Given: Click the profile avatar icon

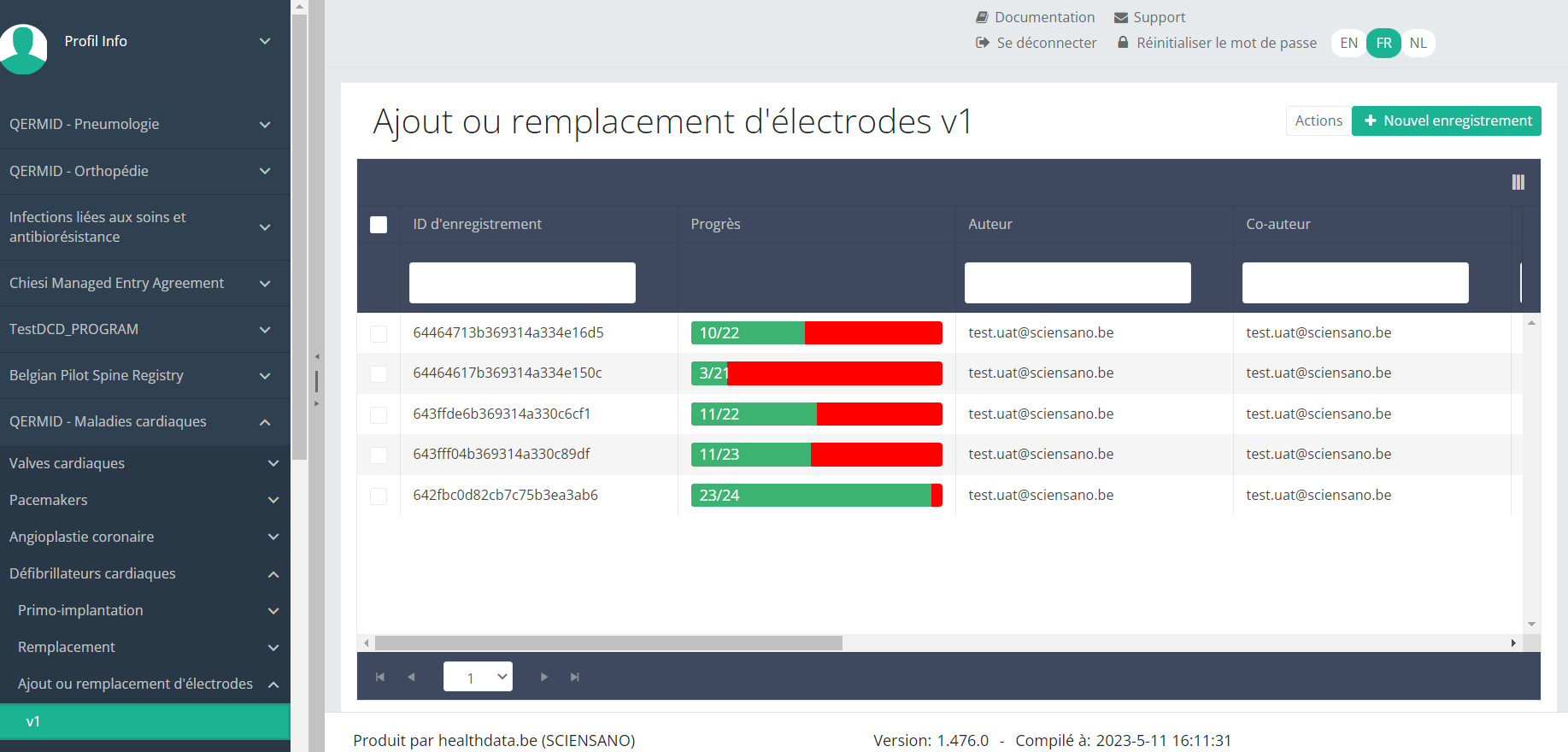Looking at the screenshot, I should [23, 48].
